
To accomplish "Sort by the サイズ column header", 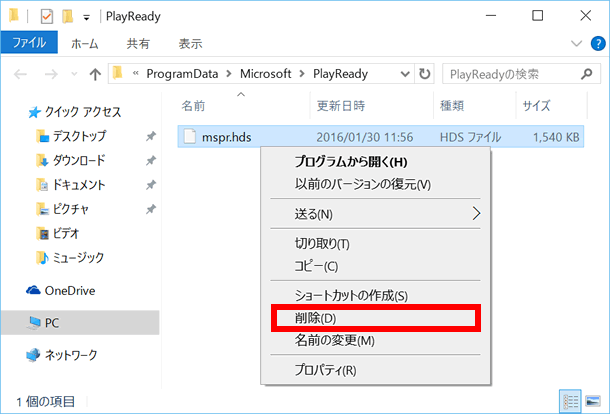I will 536,106.
